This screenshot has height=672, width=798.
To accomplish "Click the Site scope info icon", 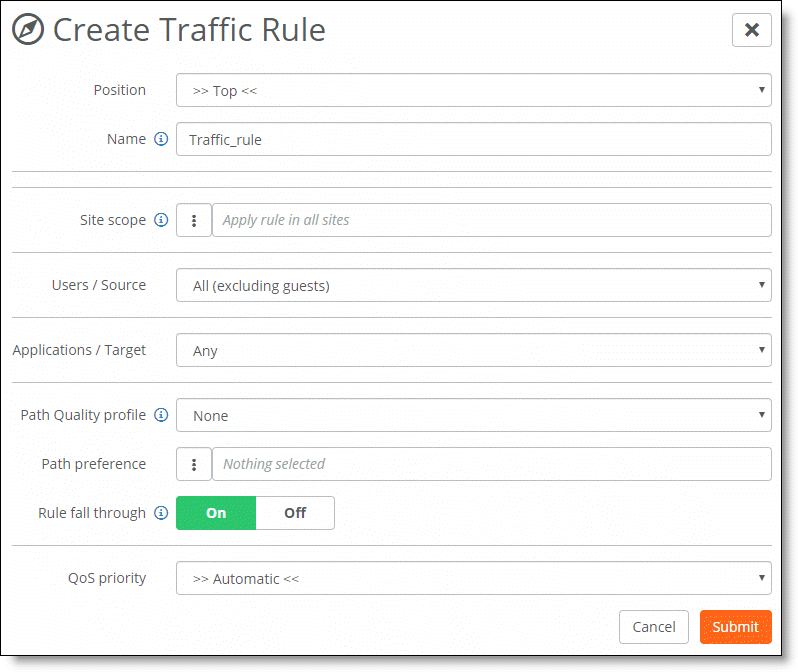I will [161, 220].
